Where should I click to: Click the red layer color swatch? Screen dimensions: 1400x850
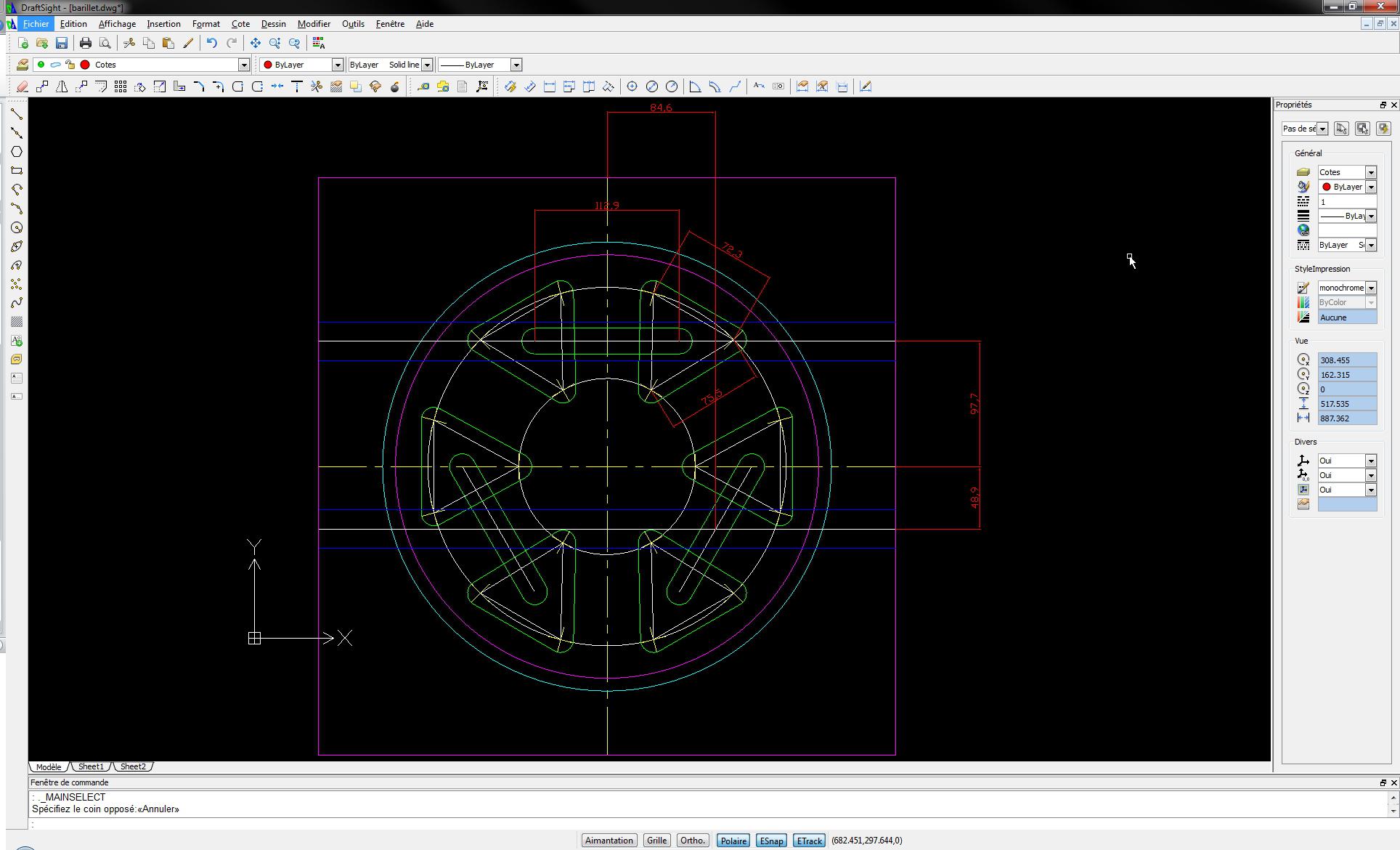click(85, 65)
